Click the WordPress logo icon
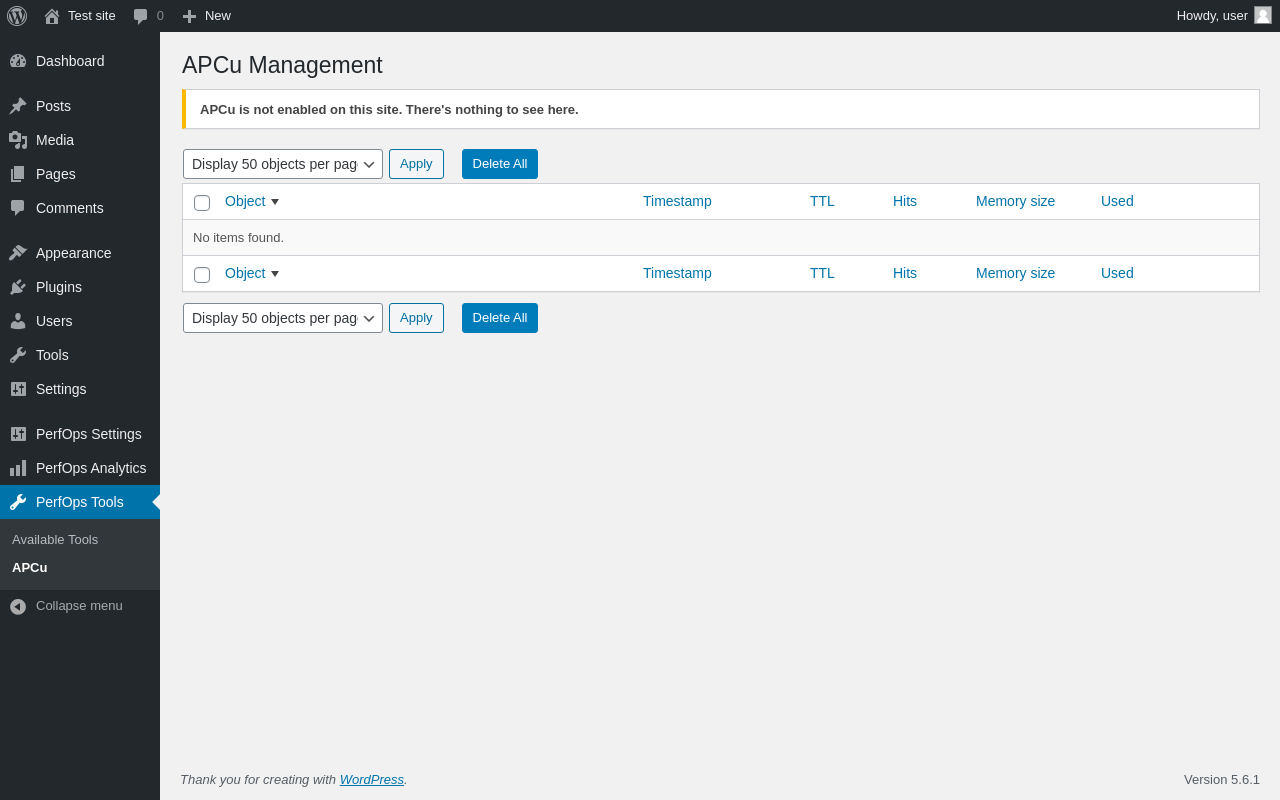The width and height of the screenshot is (1280, 800). tap(17, 16)
